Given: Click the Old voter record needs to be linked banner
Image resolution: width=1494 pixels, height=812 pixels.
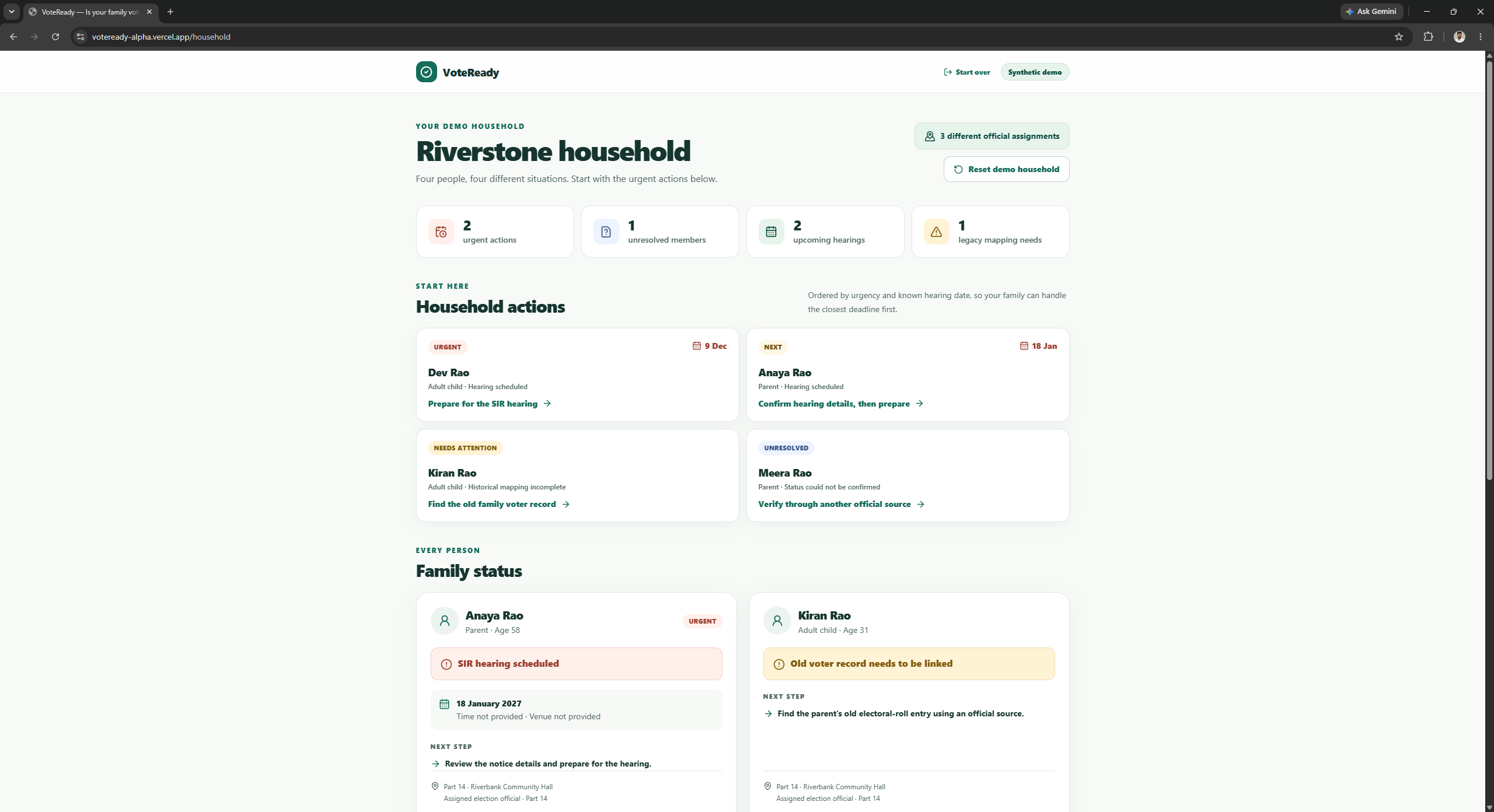Looking at the screenshot, I should coord(909,664).
